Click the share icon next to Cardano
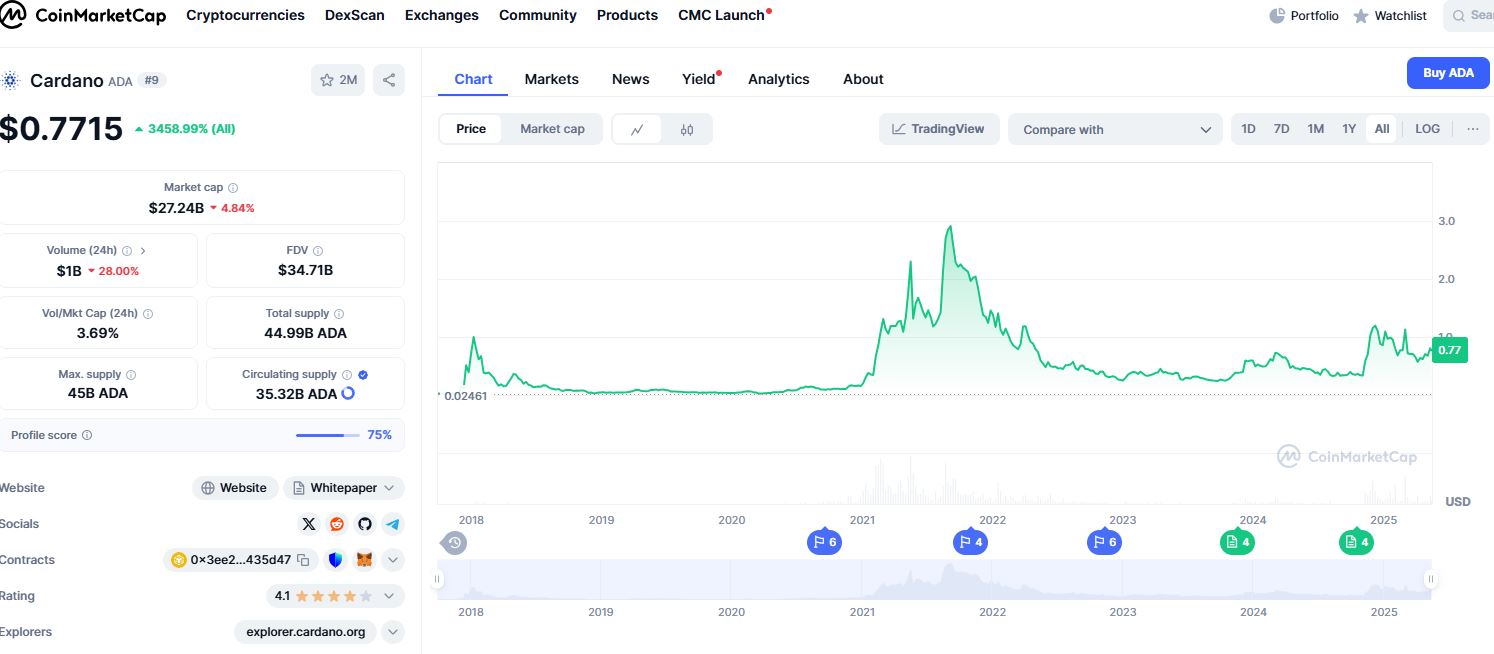 point(389,80)
